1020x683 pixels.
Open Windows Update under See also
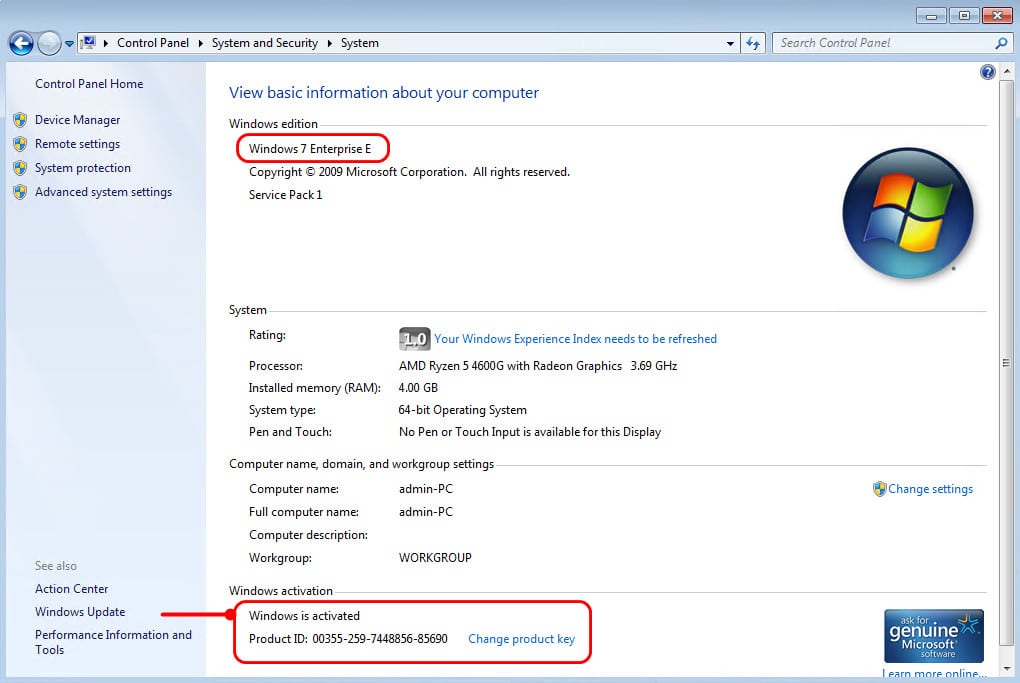coord(80,612)
